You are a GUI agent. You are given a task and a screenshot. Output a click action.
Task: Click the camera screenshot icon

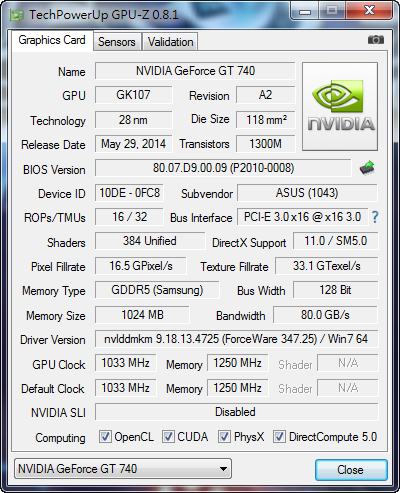pyautogui.click(x=376, y=40)
